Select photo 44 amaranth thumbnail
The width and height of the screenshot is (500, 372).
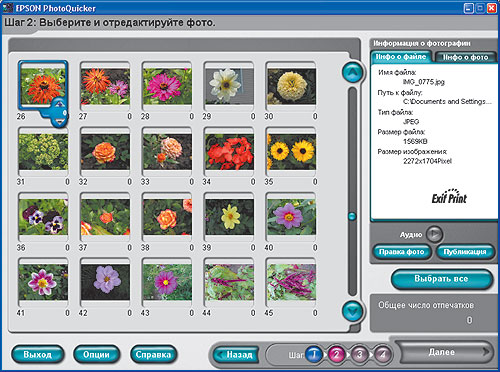tap(229, 283)
